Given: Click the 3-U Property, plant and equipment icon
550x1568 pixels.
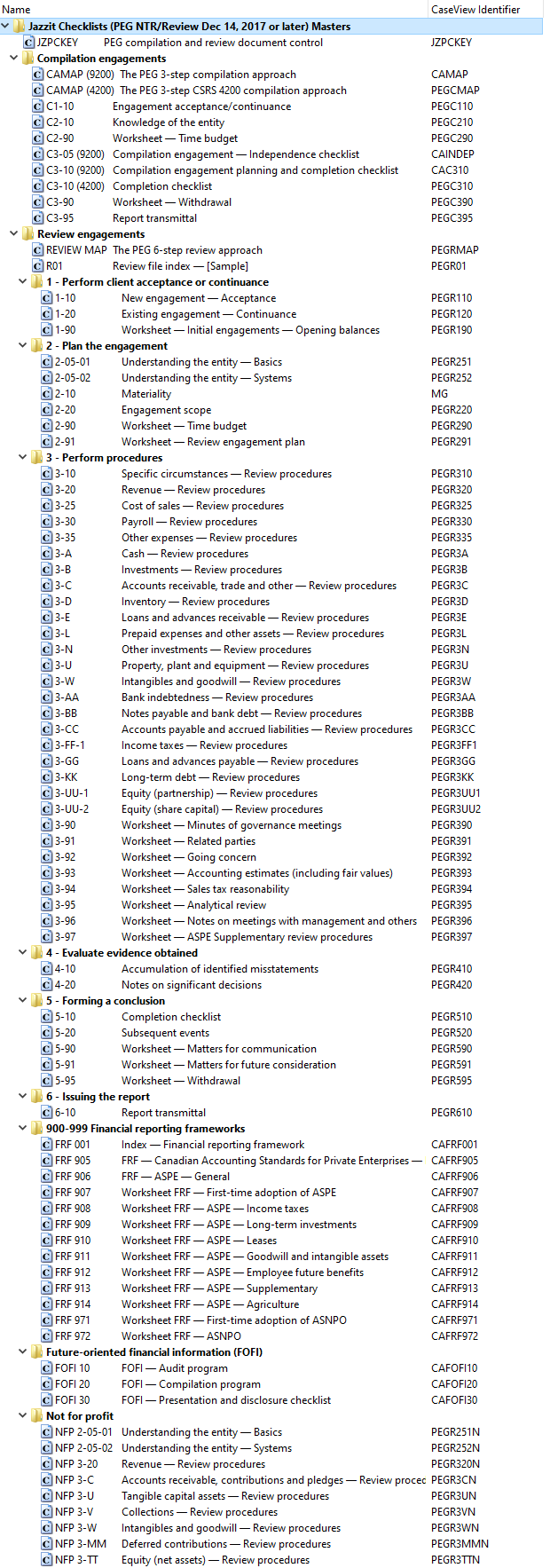Looking at the screenshot, I should coord(47,666).
